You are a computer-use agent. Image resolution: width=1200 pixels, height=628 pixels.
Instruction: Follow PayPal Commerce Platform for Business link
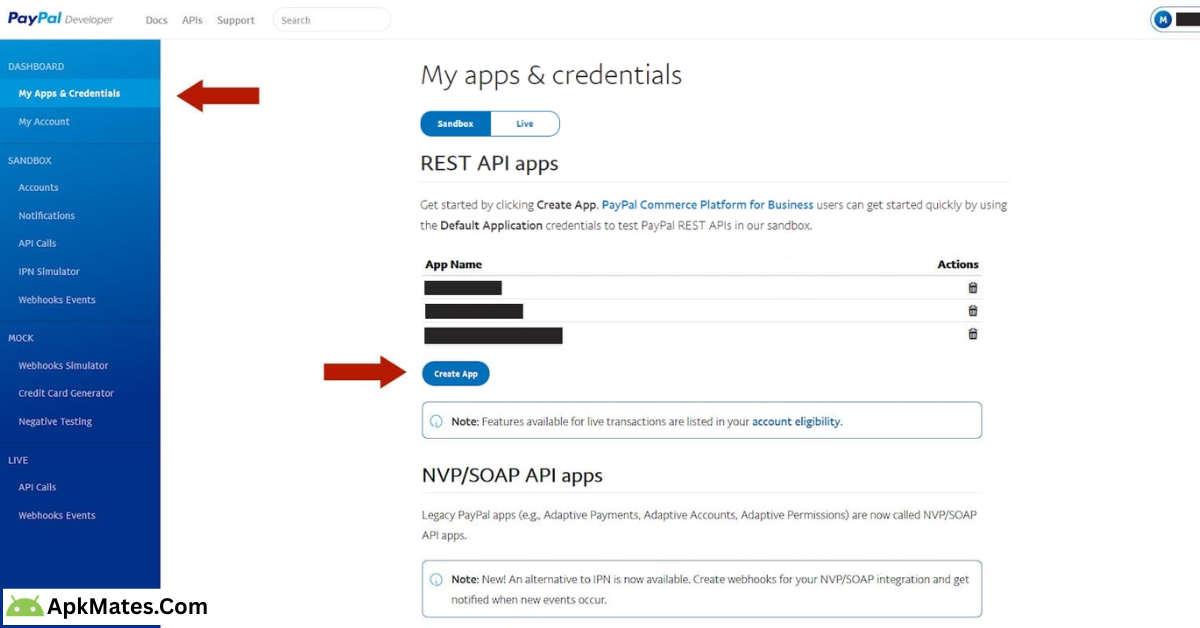tap(707, 205)
